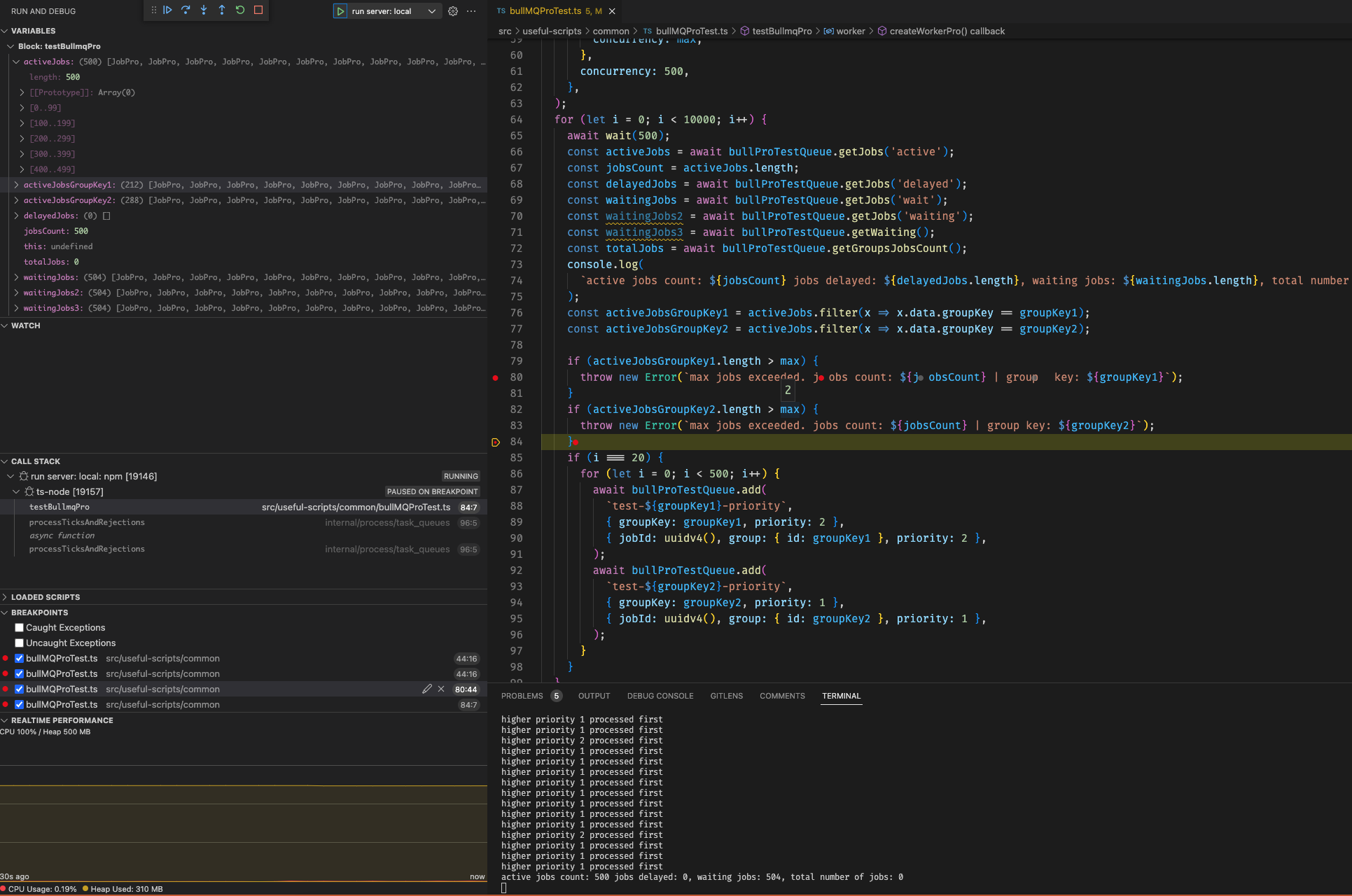
Task: Click the edit breakpoint pencil icon
Action: tap(427, 689)
